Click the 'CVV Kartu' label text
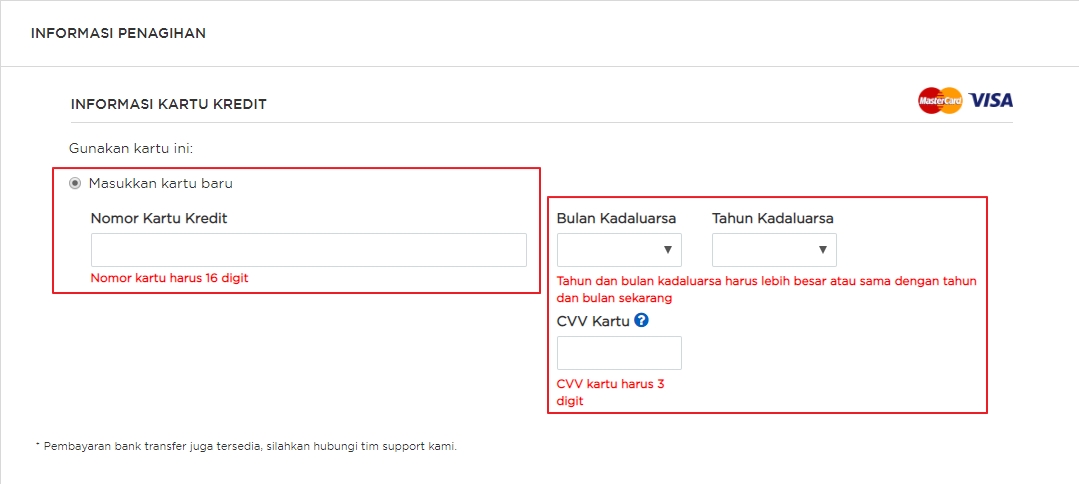 coord(593,321)
